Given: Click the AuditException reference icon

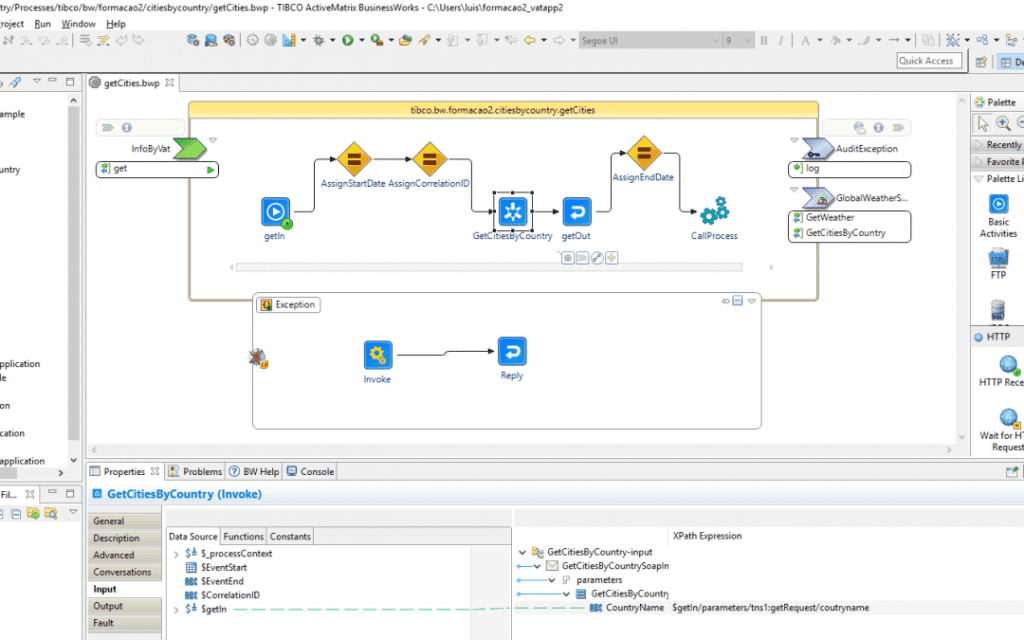Looking at the screenshot, I should (818, 148).
